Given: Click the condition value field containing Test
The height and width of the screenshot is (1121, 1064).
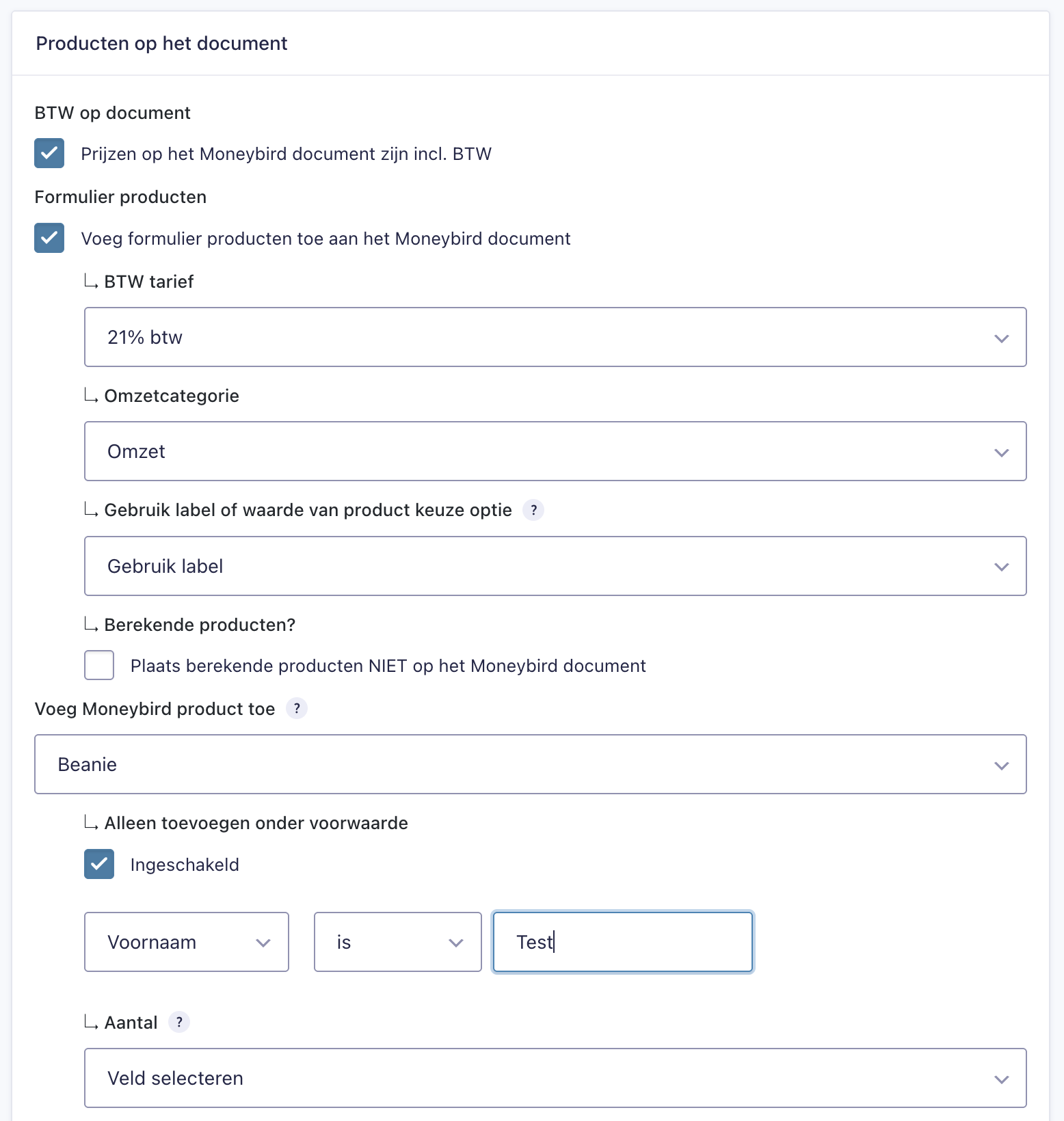Looking at the screenshot, I should [622, 942].
